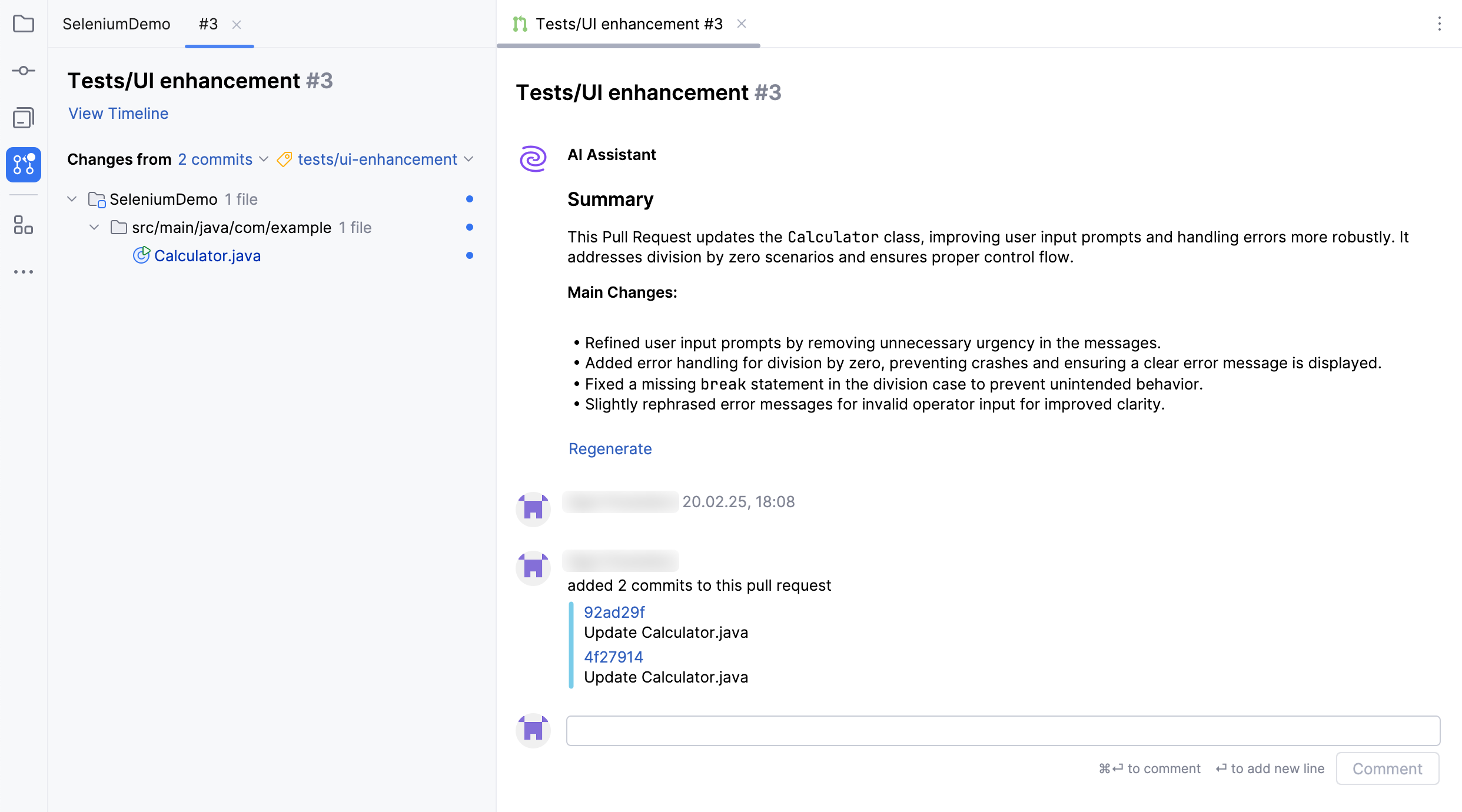Close the #3 pull request tab
The image size is (1462, 812).
(237, 25)
